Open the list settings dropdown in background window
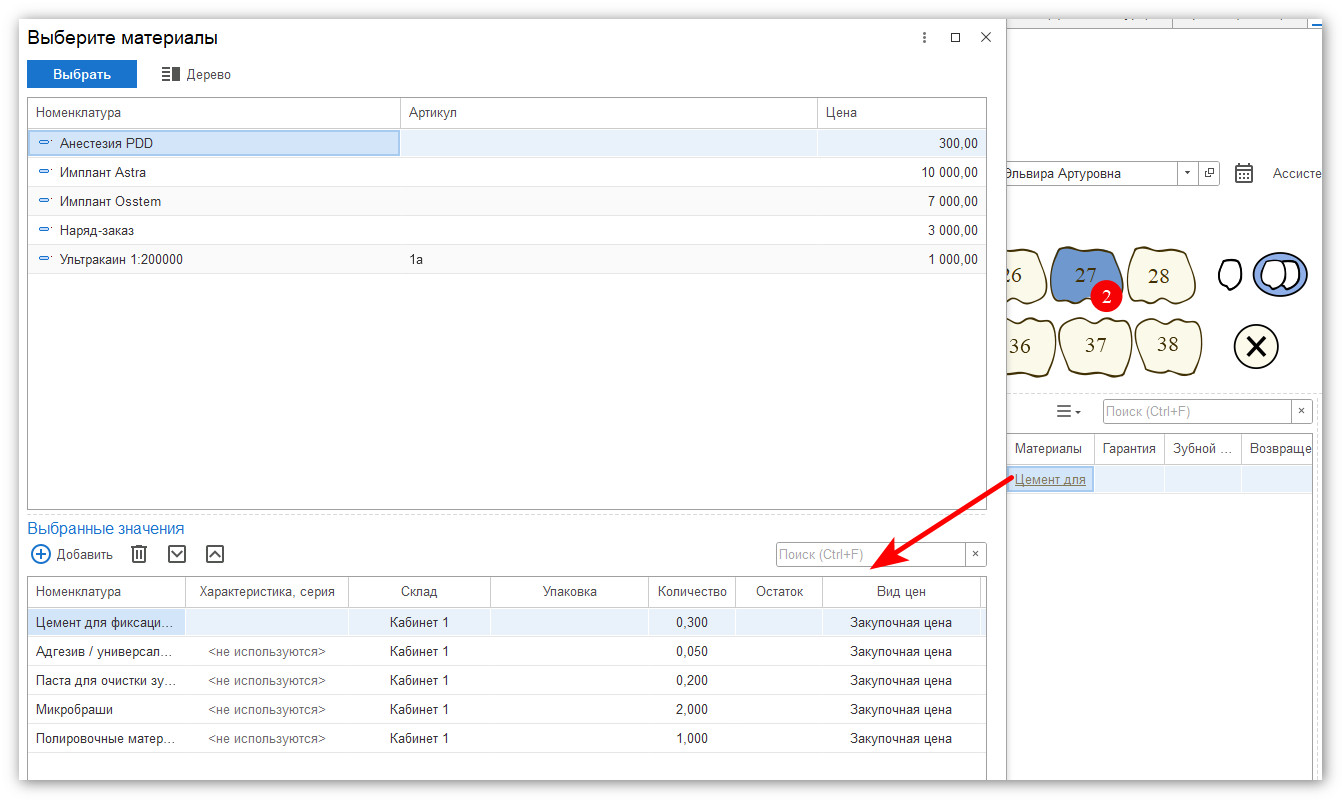1342x800 pixels. 1069,411
